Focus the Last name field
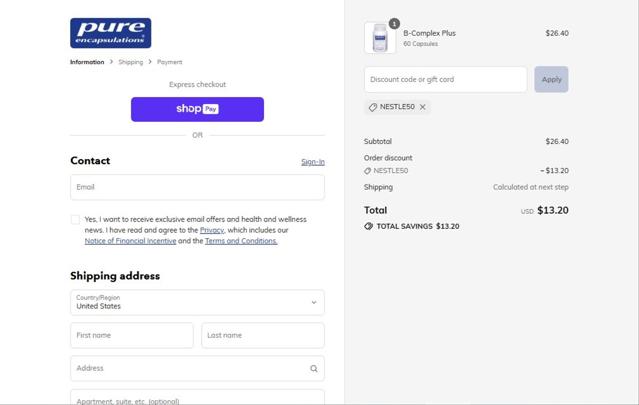The height and width of the screenshot is (405, 639). click(263, 335)
